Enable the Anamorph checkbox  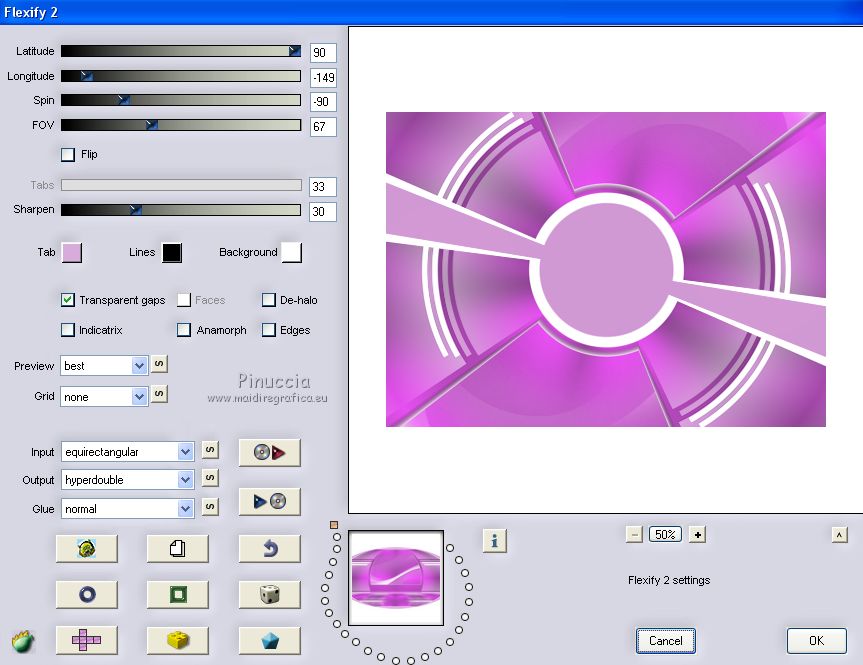click(184, 330)
